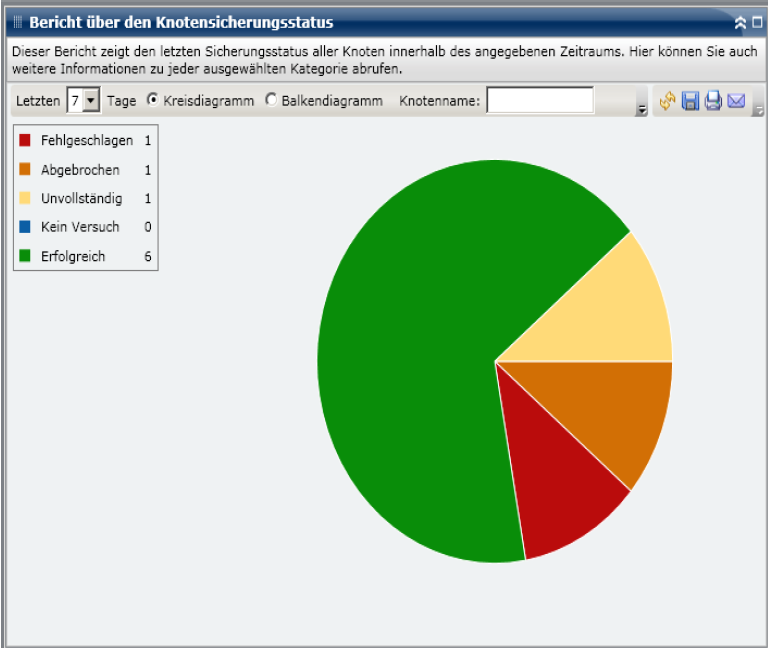Open the Letzten Tage dropdown
Screen dimensions: 768x648
(x=91, y=101)
